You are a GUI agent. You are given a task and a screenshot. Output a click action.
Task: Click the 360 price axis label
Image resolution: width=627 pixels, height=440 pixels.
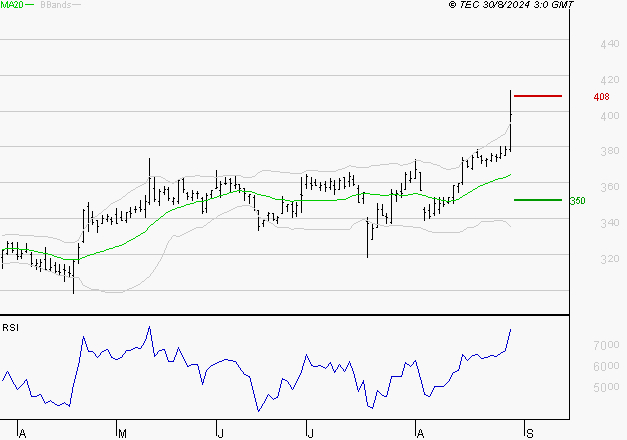tap(609, 187)
